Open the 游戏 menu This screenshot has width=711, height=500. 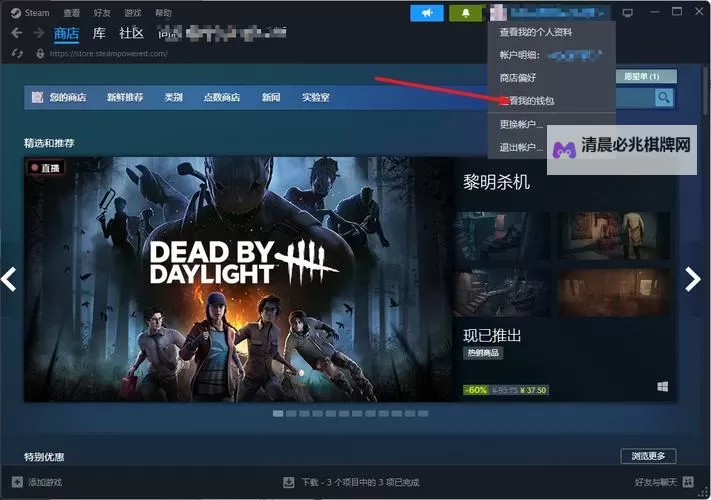pos(133,13)
